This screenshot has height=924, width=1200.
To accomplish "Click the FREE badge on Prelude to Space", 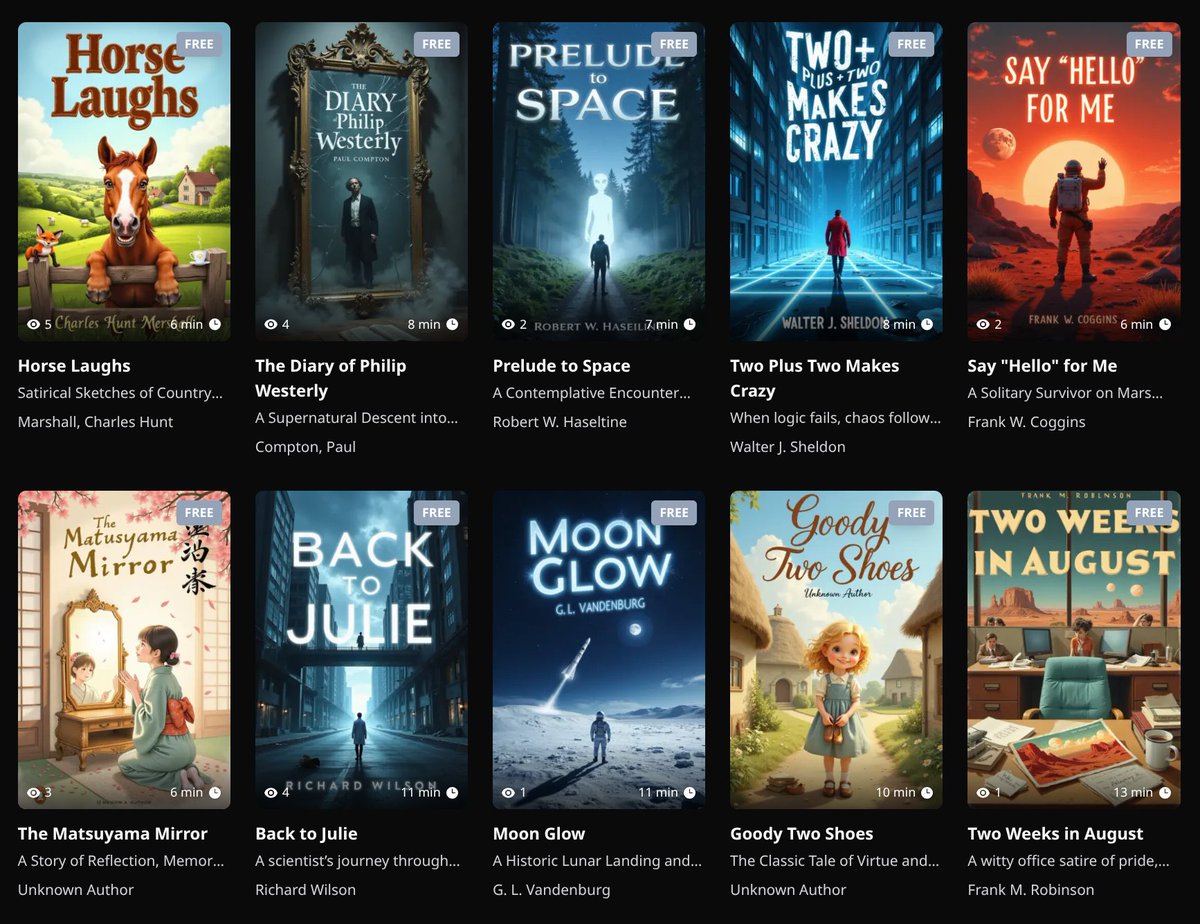I will coord(674,44).
